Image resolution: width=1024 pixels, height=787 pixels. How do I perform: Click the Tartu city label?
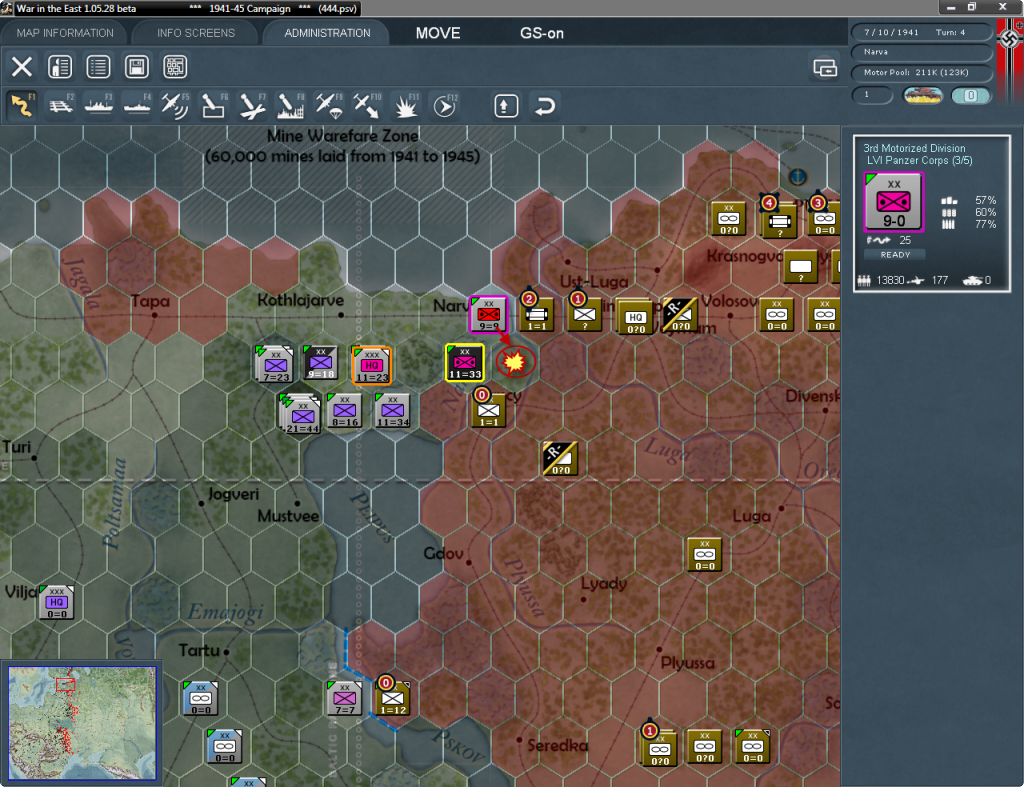pyautogui.click(x=199, y=650)
